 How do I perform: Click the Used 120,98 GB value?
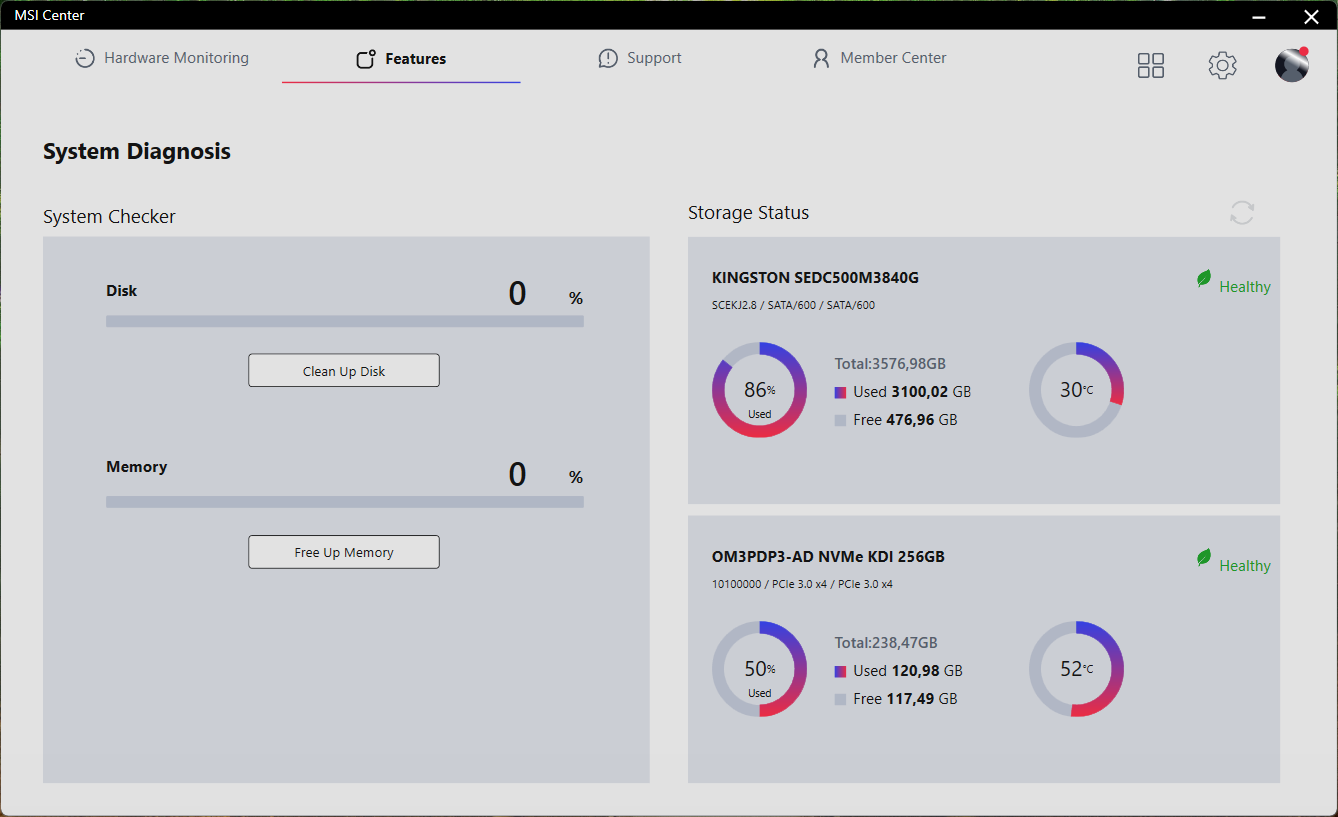point(908,671)
